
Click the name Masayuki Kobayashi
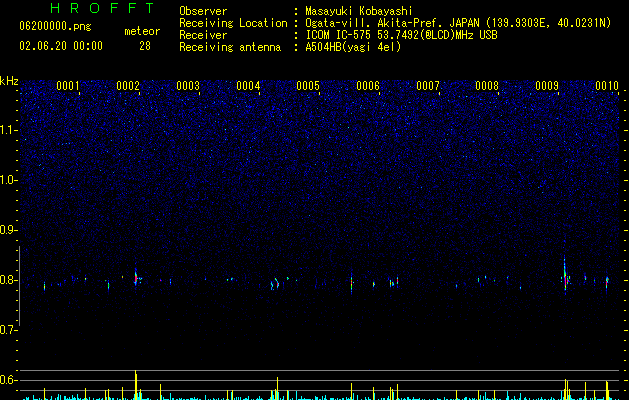pos(359,11)
